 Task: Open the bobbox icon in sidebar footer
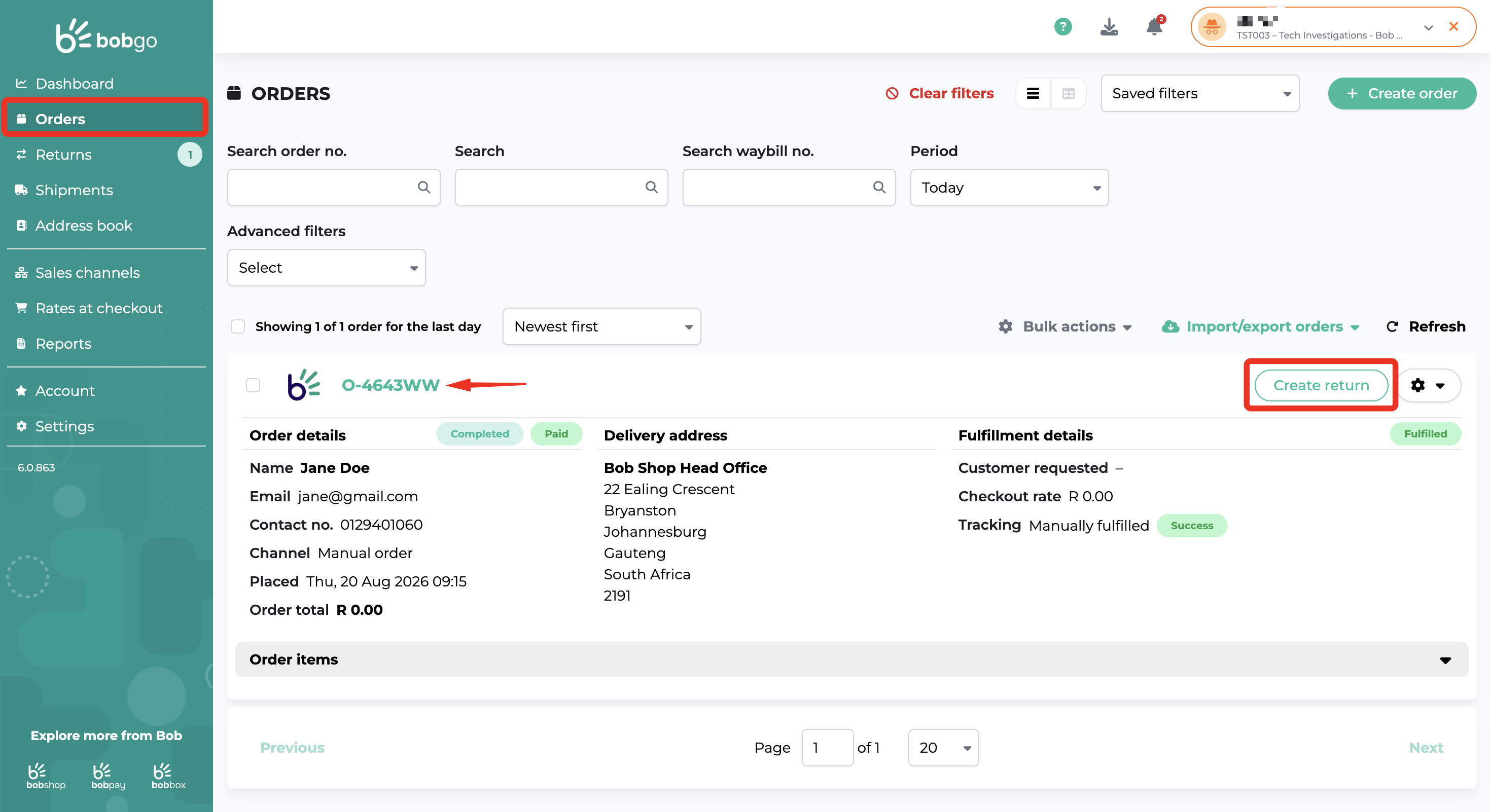coord(168,776)
